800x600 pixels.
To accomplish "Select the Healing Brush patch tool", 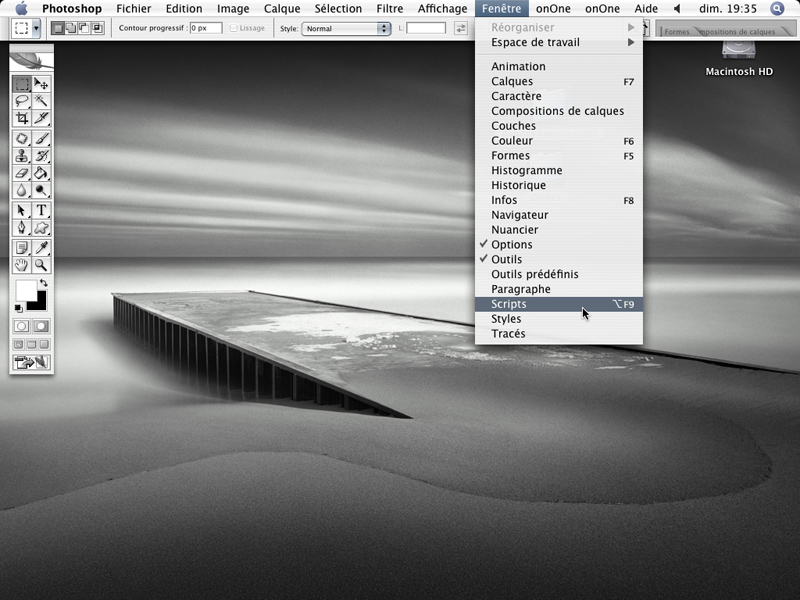I will [x=21, y=138].
